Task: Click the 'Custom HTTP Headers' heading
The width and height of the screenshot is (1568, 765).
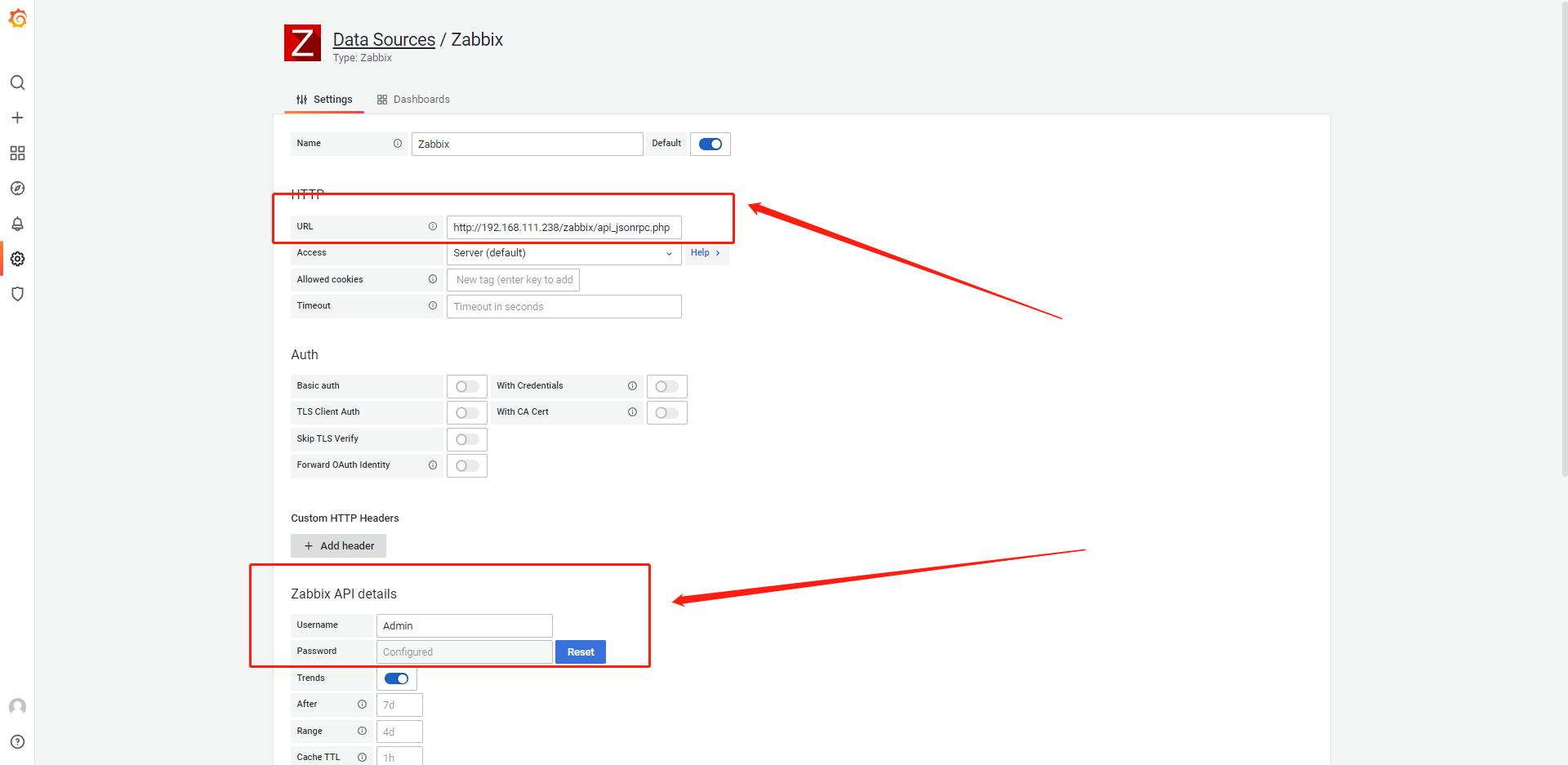Action: tap(345, 518)
